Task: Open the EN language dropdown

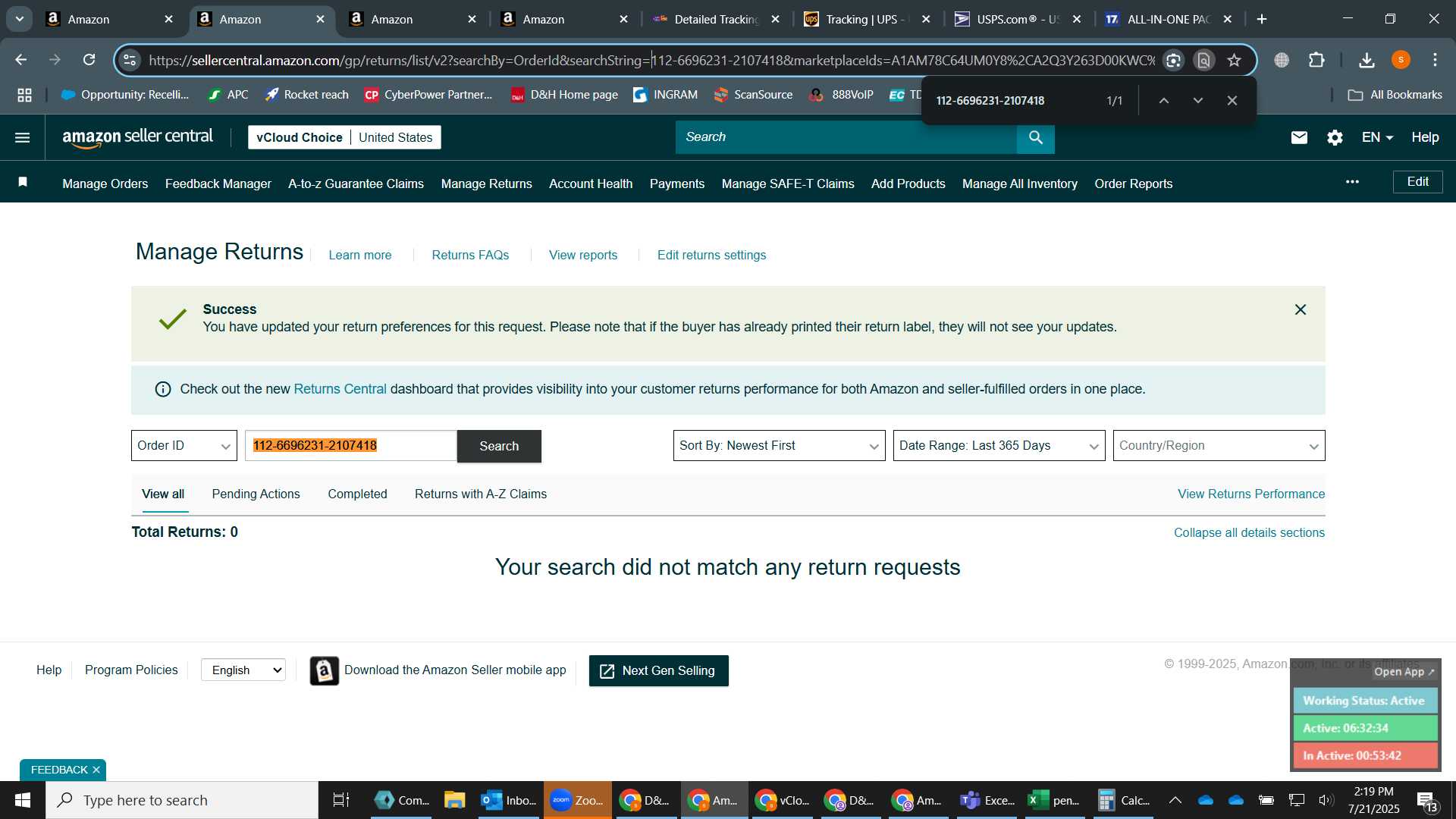Action: 1376,137
